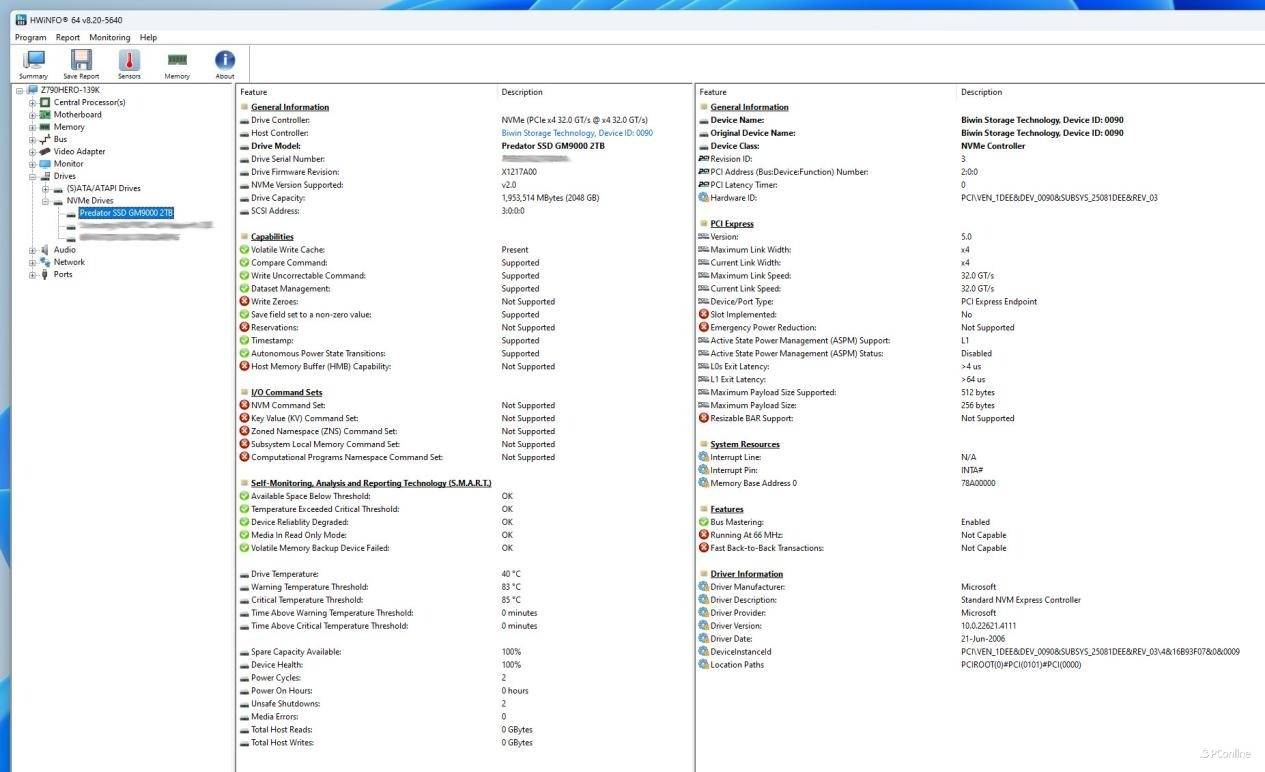Collapse the Drives tree node
Viewport: 1265px width, 772px height.
[x=32, y=176]
